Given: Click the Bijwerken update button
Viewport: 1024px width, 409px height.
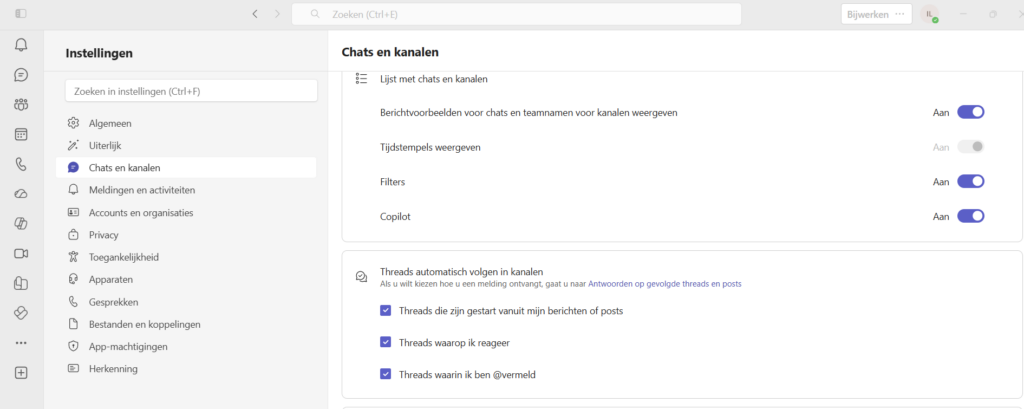Looking at the screenshot, I should coord(869,14).
